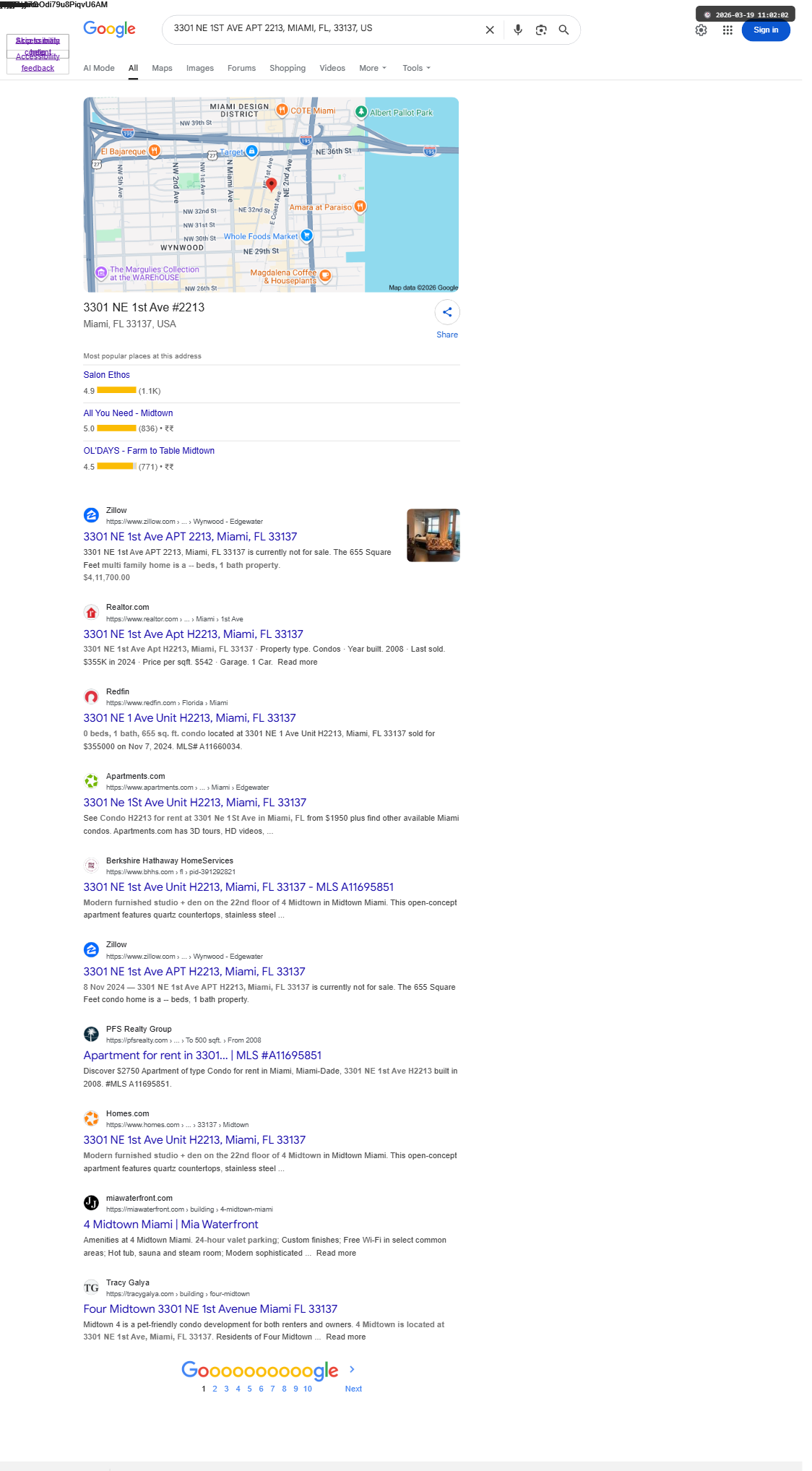Screen dimensions: 812x1471
Task: Open Salon Ethos place link
Action: (107, 375)
